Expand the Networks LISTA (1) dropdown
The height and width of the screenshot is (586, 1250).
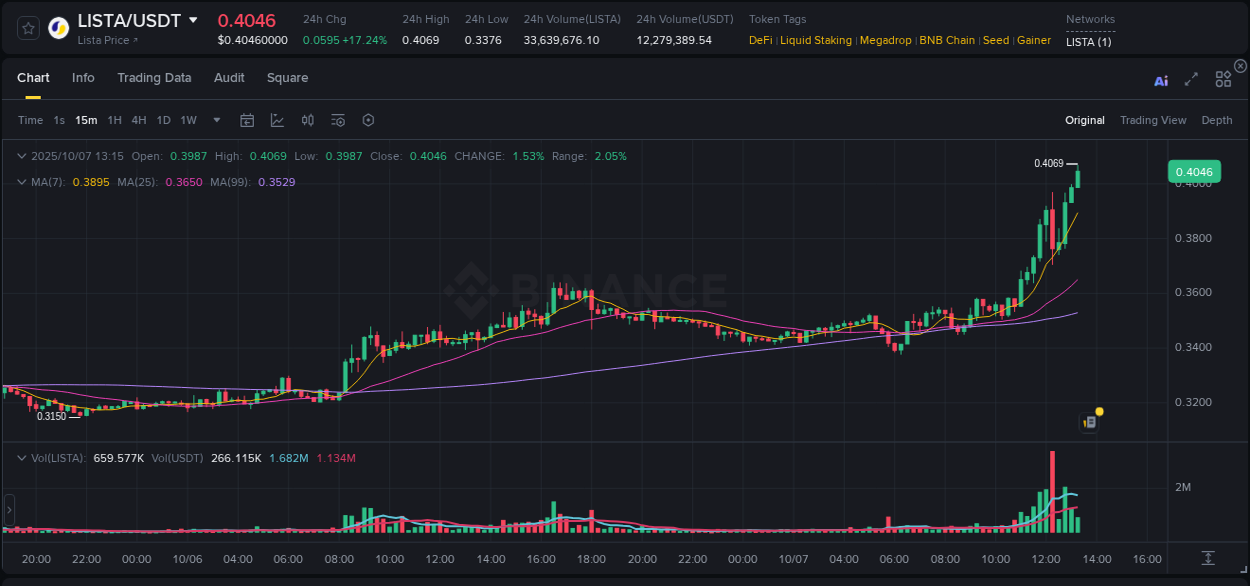pyautogui.click(x=1088, y=42)
